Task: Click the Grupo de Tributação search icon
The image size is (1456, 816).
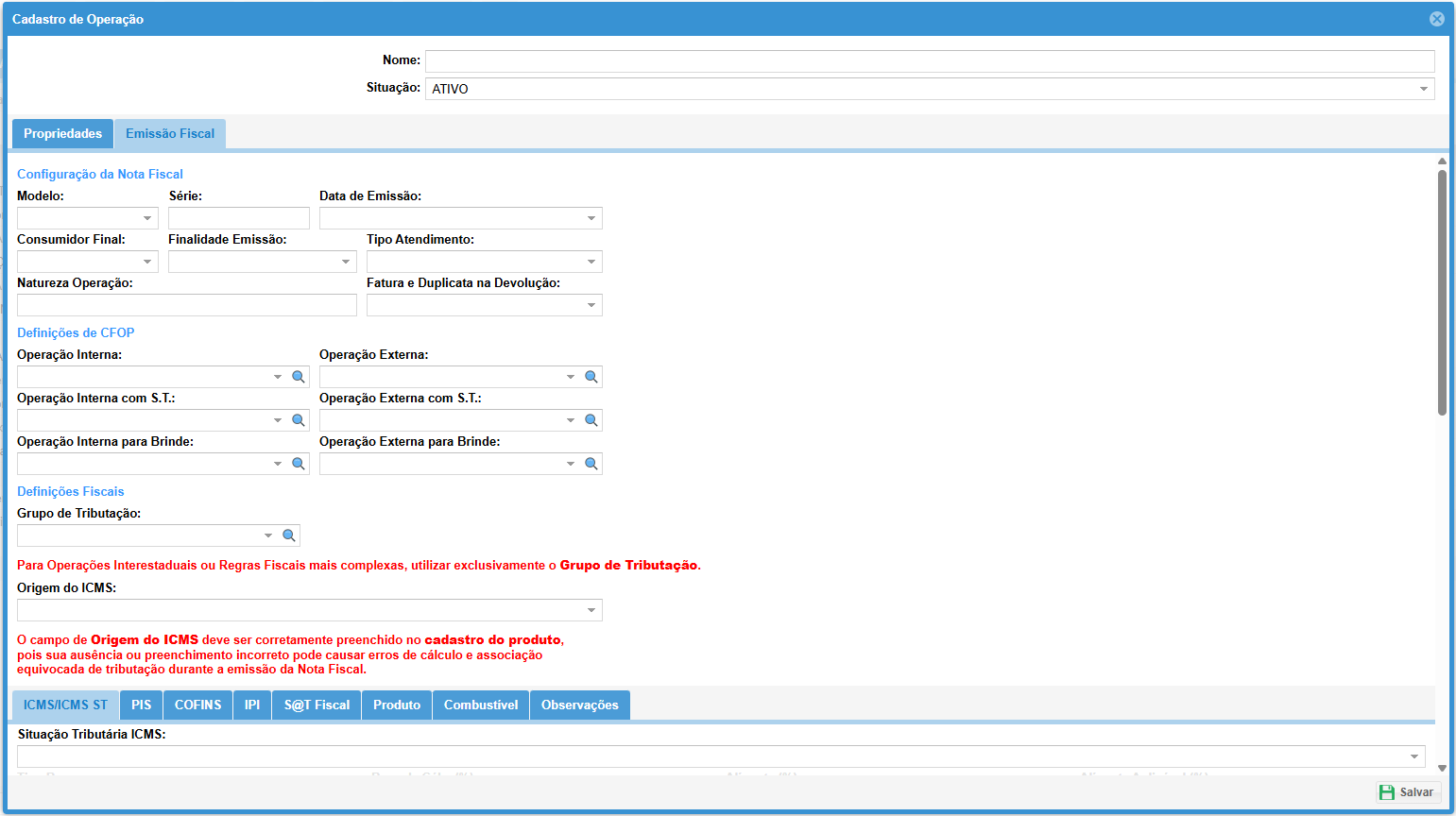Action: [x=289, y=535]
